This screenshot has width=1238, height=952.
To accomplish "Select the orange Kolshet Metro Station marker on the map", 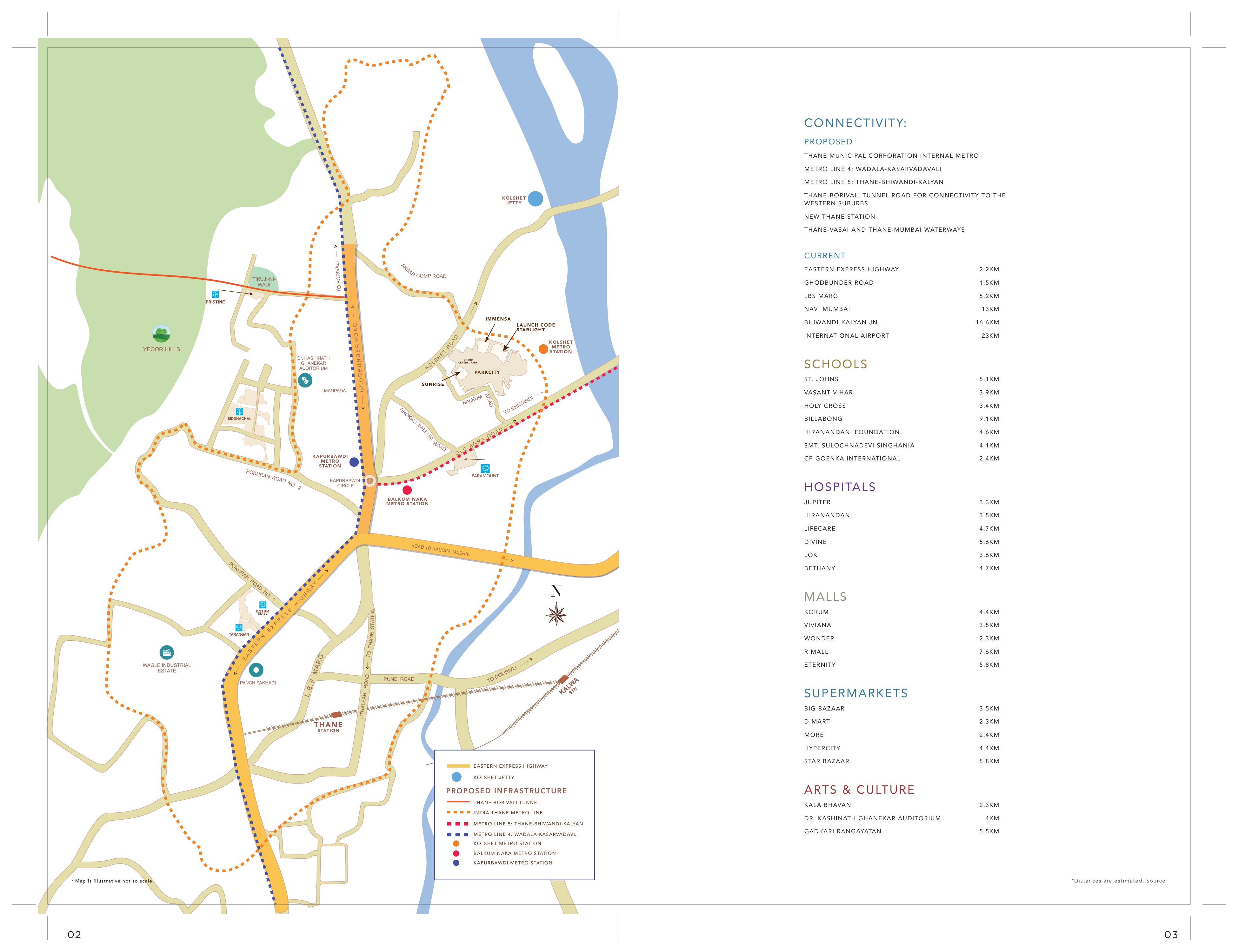I will (543, 349).
